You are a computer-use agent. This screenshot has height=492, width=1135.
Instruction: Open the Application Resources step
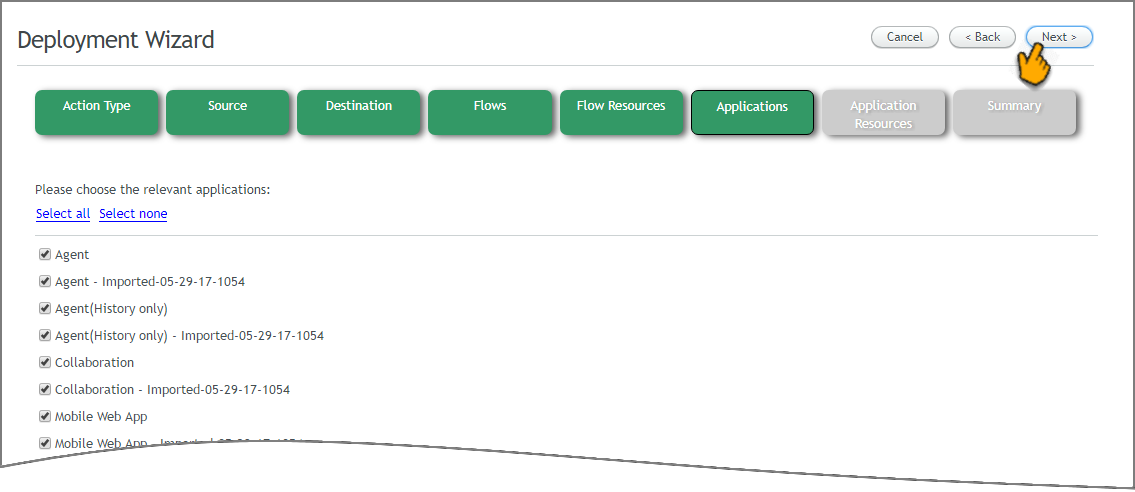click(883, 112)
